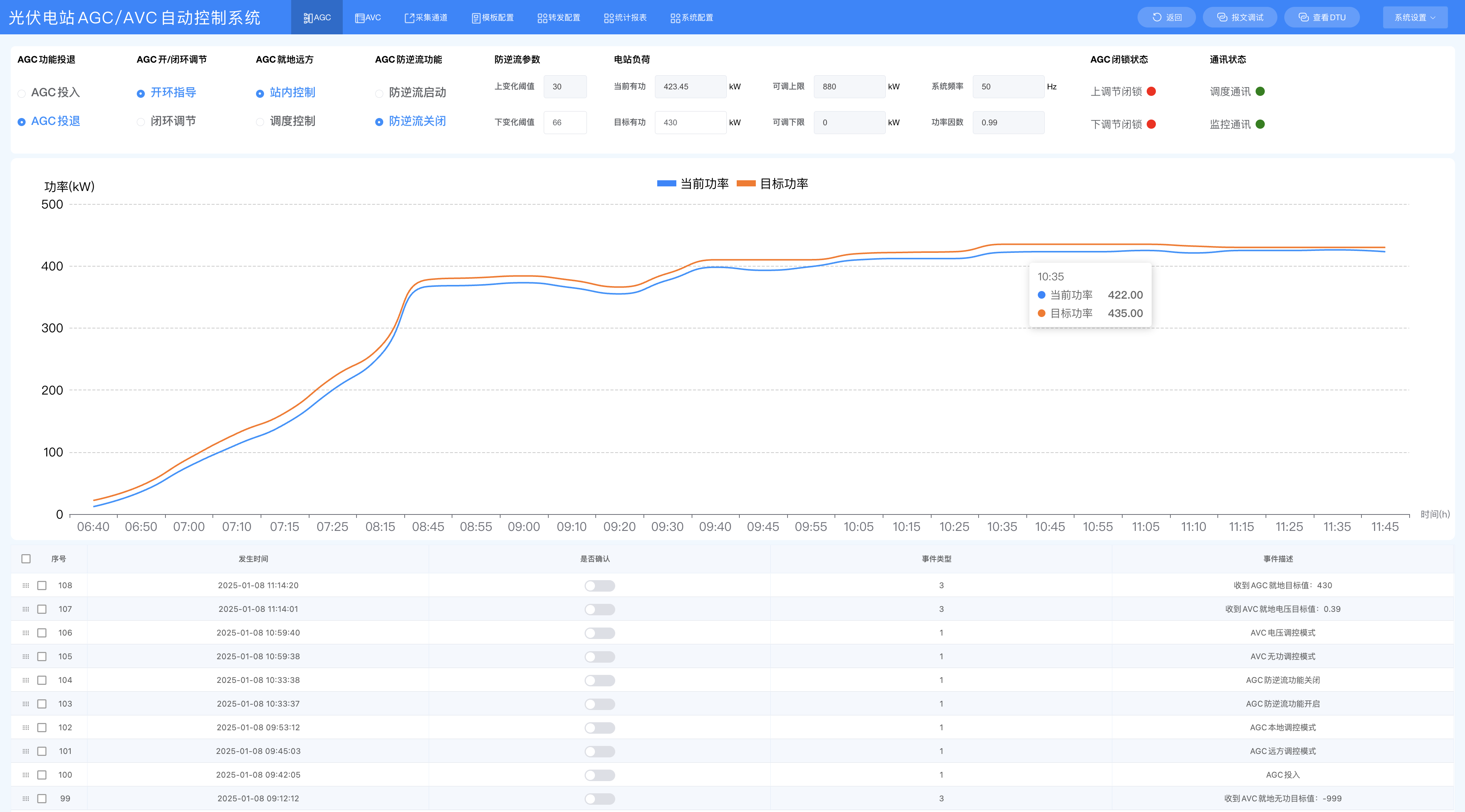
Task: Open the 转发配置 menu tab
Action: pyautogui.click(x=559, y=18)
